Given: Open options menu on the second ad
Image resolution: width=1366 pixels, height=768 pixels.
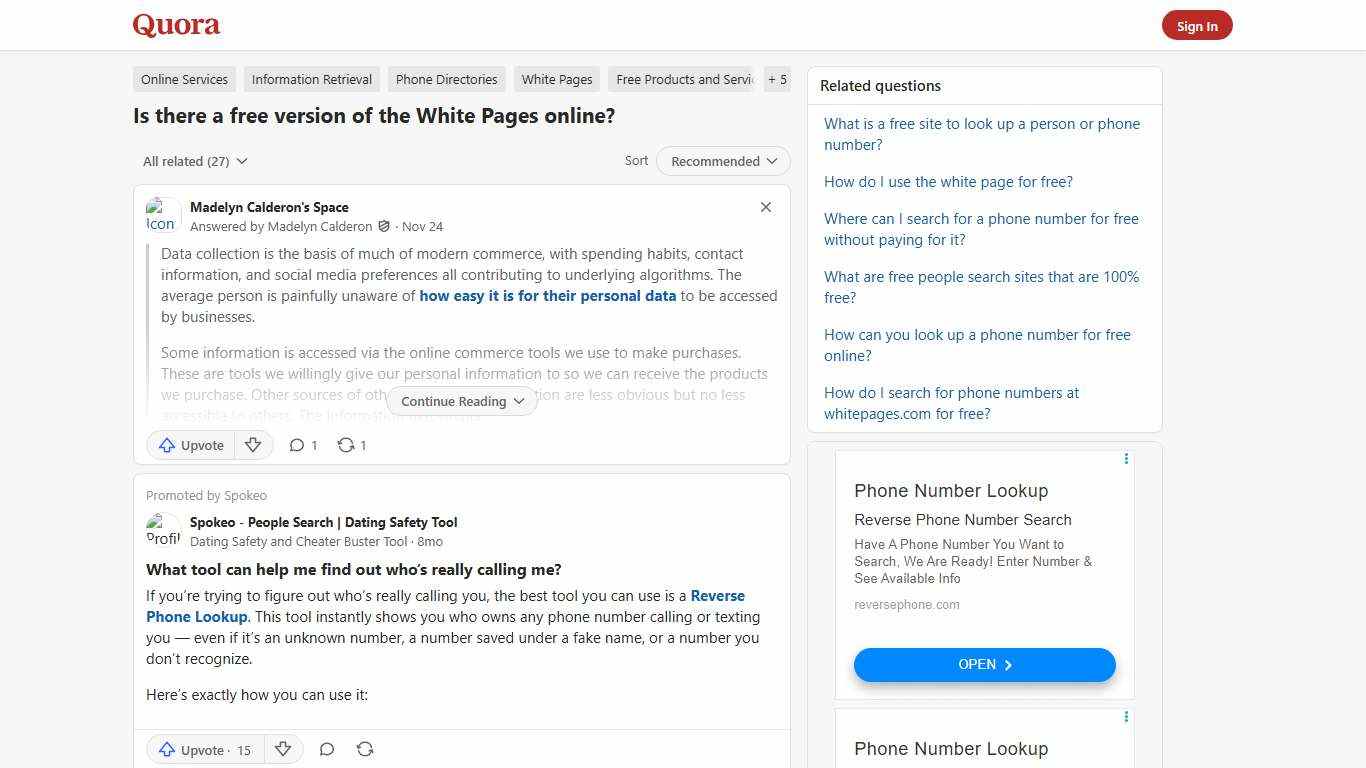Looking at the screenshot, I should coord(1126,717).
